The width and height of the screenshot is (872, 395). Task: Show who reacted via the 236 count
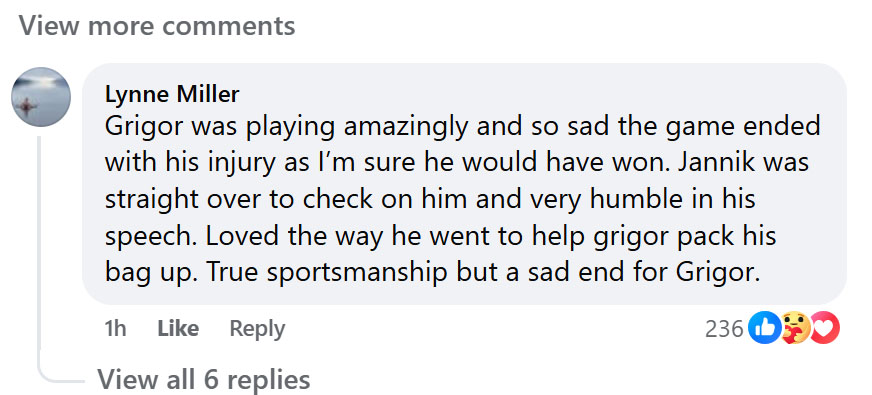coord(724,329)
